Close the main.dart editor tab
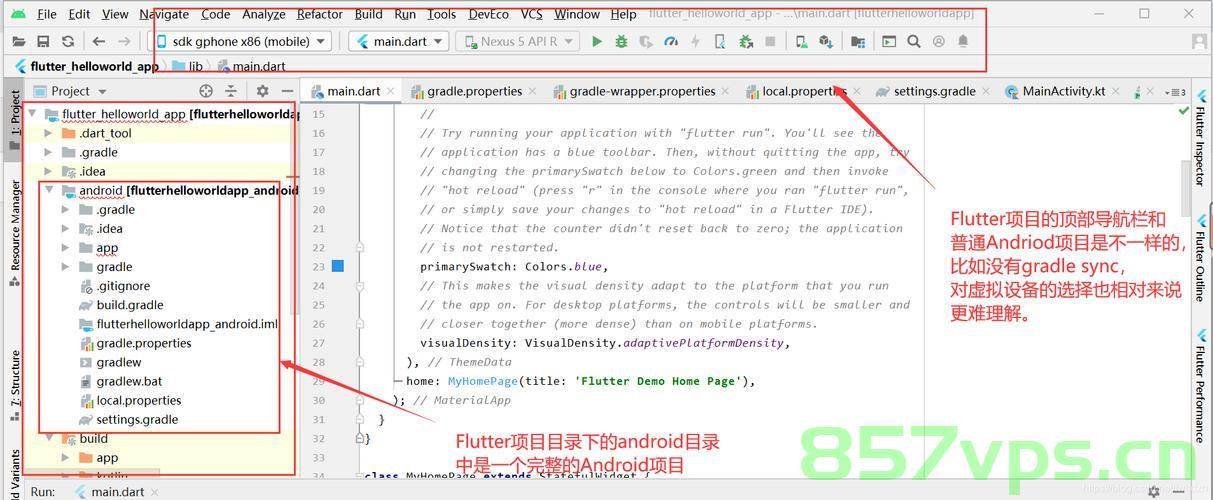 coord(391,91)
